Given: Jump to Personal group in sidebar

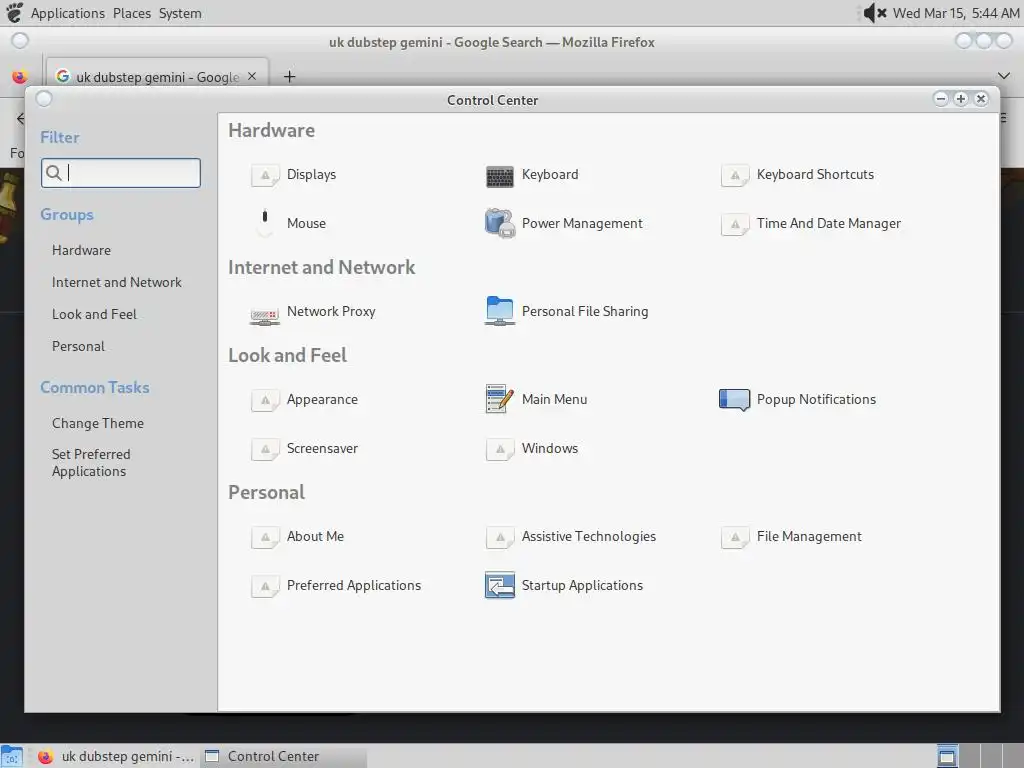Looking at the screenshot, I should [x=78, y=346].
